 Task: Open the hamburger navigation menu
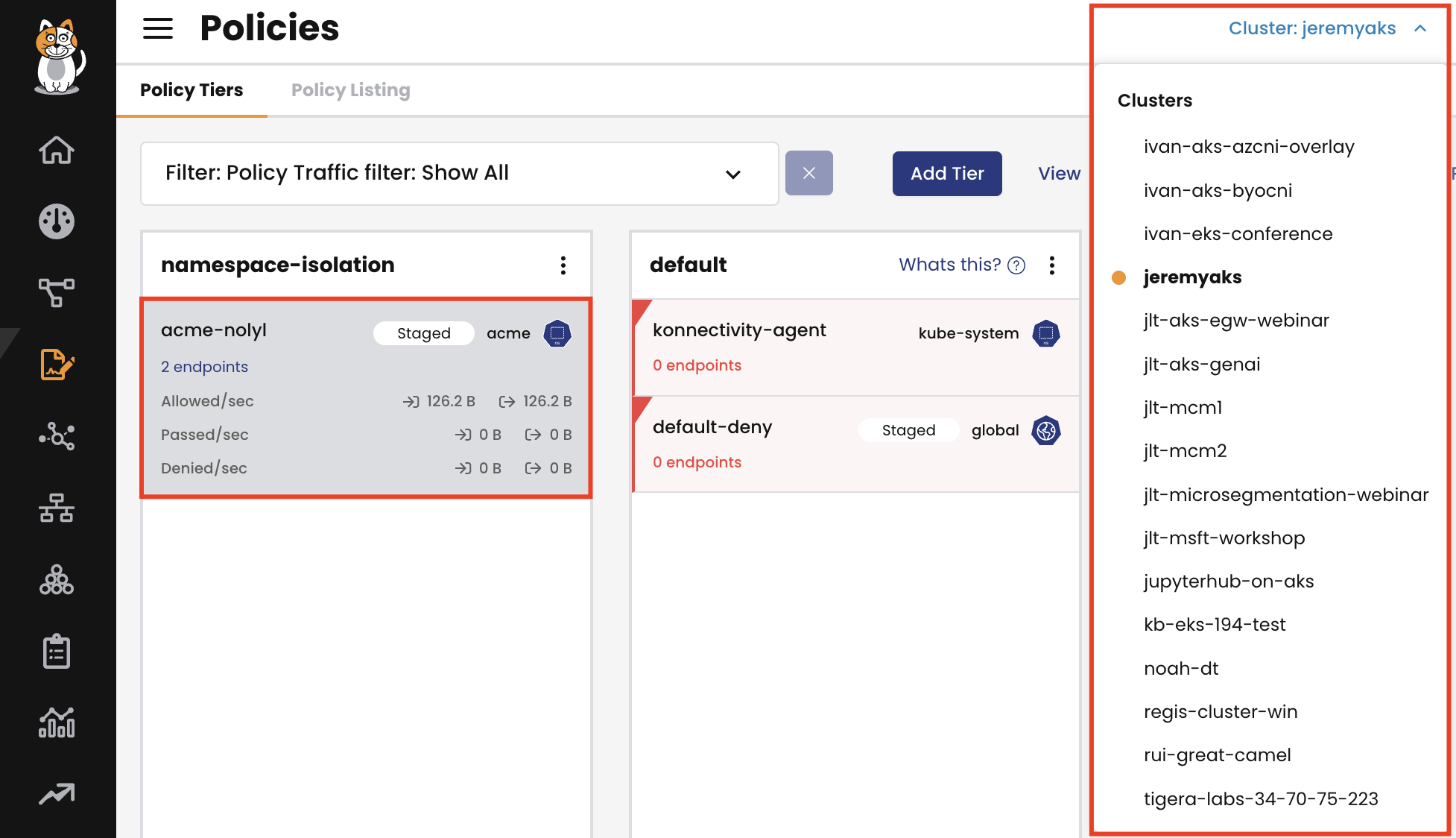pos(158,28)
